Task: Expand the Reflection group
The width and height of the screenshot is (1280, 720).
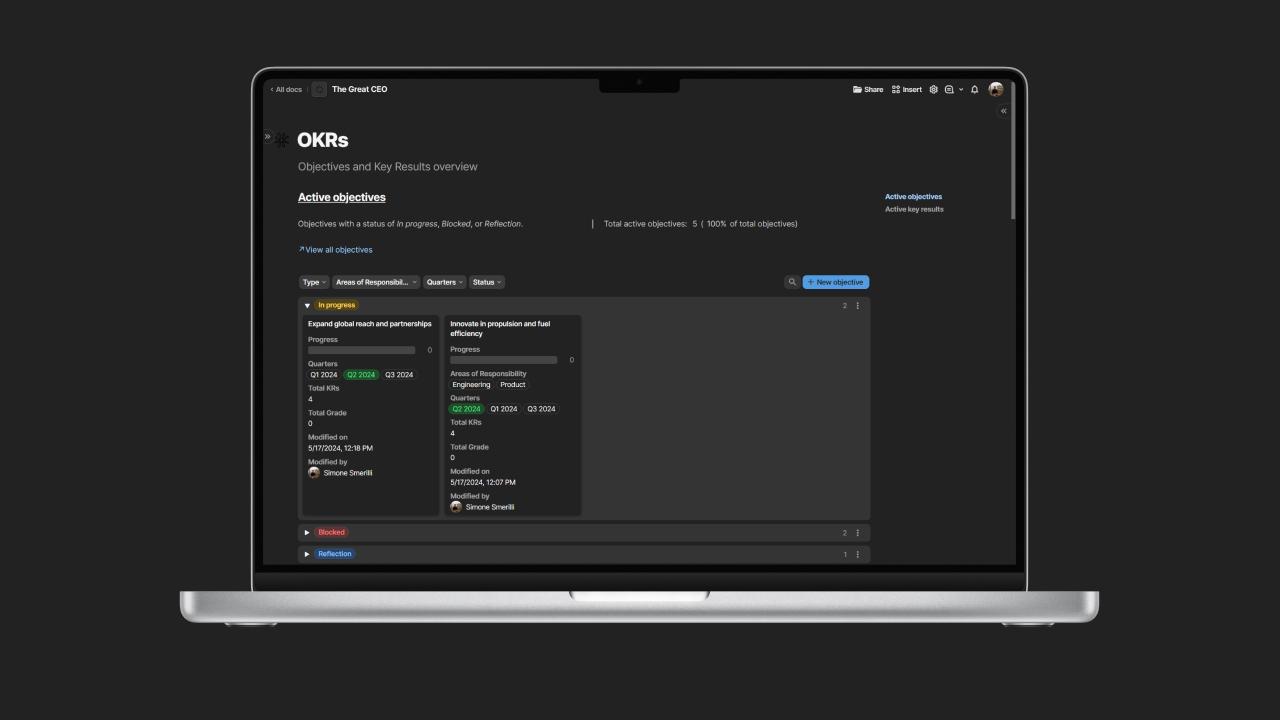Action: click(x=307, y=554)
